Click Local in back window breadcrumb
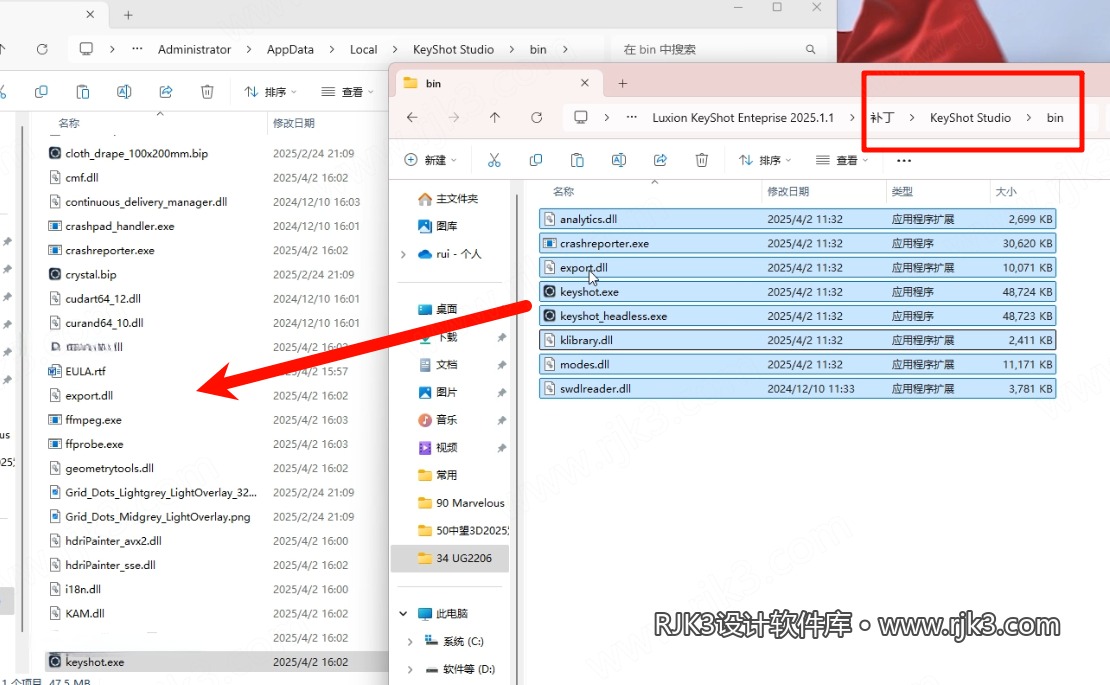 (x=363, y=50)
